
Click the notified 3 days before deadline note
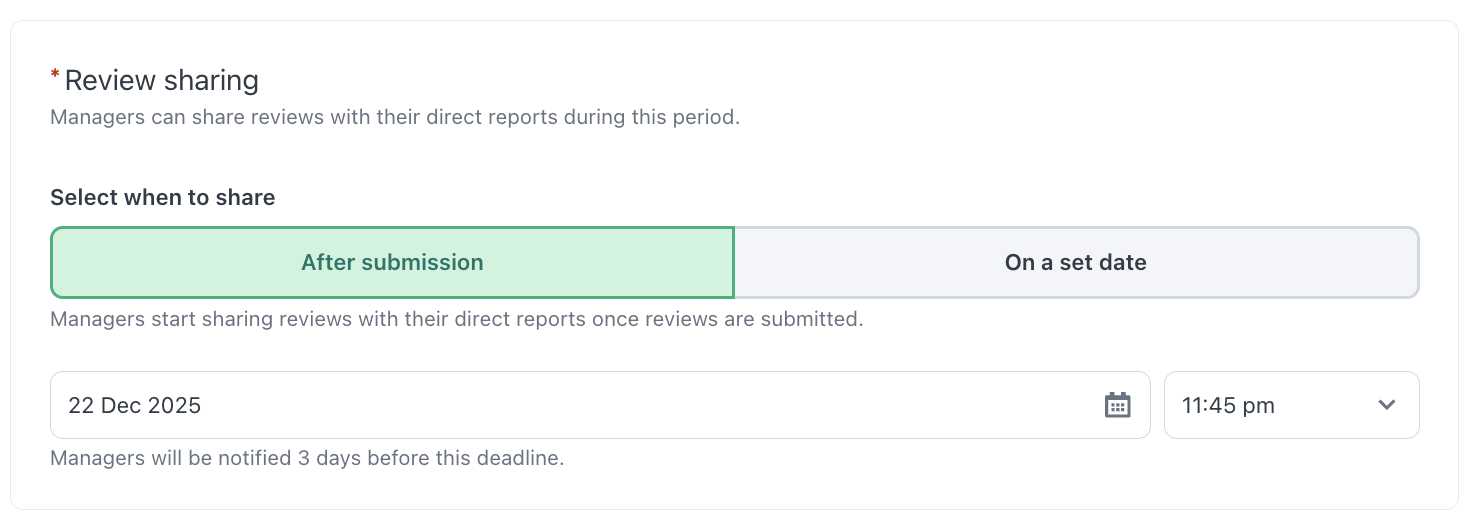307,459
